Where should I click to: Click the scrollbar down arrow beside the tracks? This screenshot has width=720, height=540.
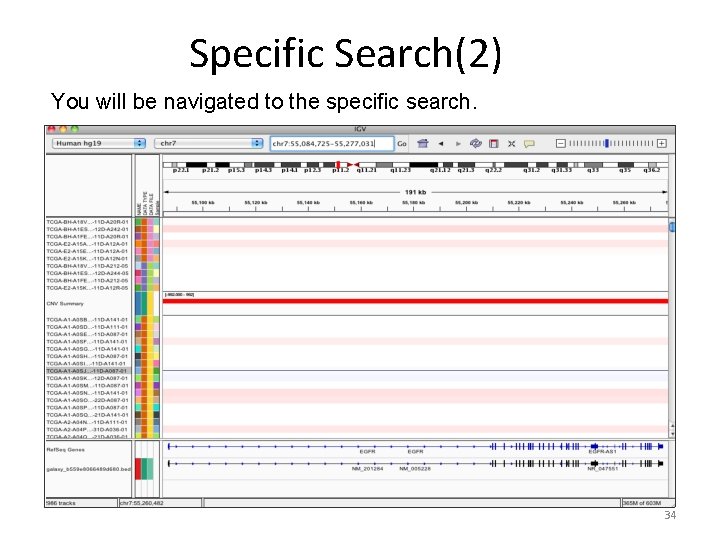click(x=672, y=433)
